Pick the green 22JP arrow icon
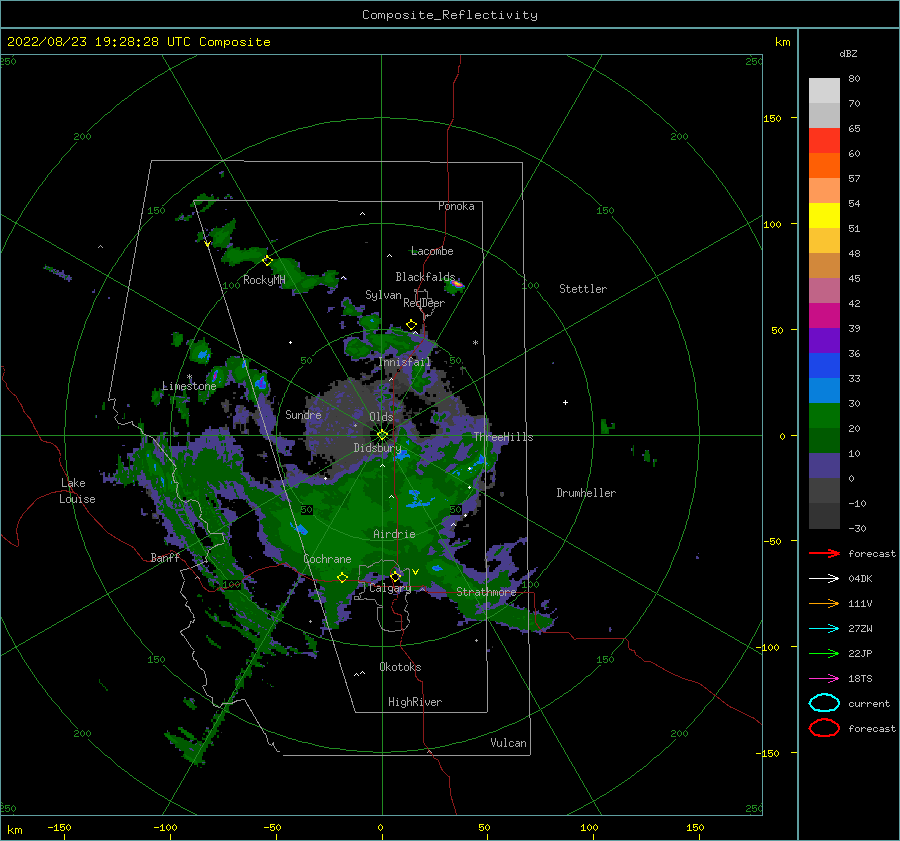The image size is (900, 841). tap(824, 653)
